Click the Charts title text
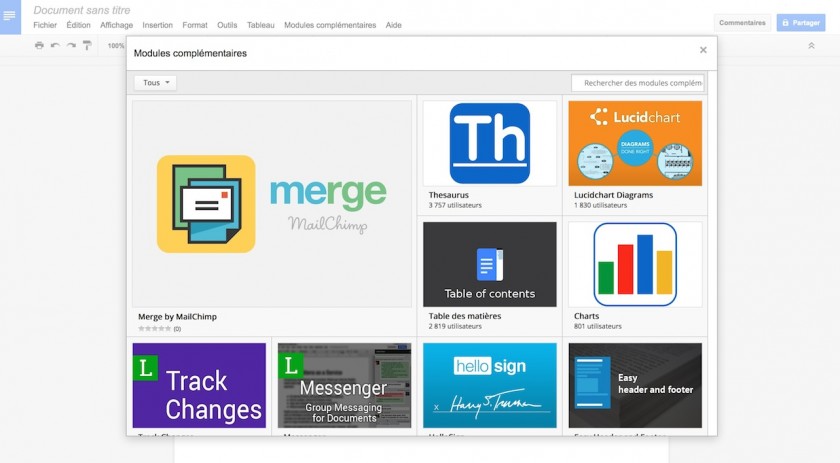The image size is (840, 463). (x=586, y=316)
